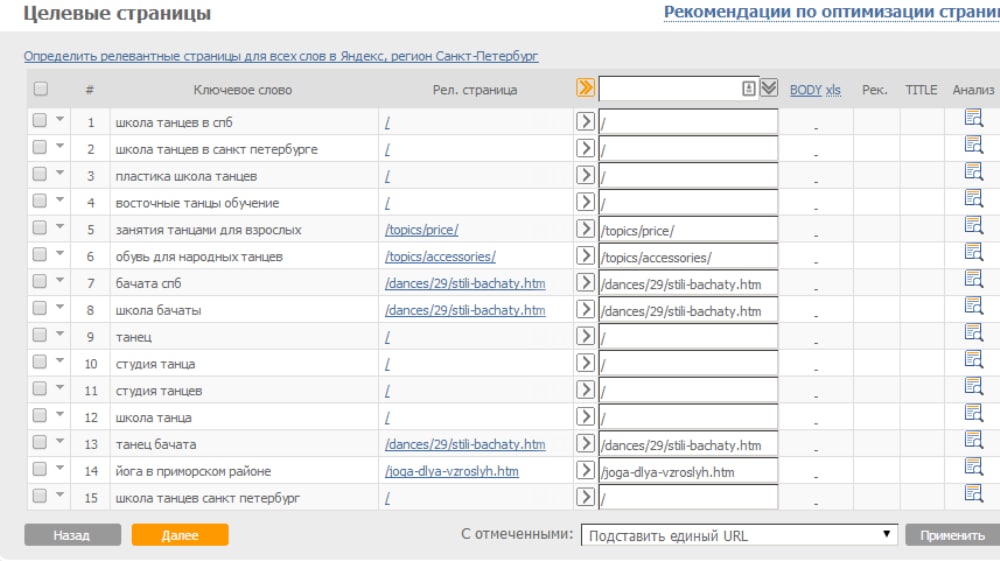Select checkbox for row 12 школа танца
Screen dimensions: 1000x561
pyautogui.click(x=40, y=416)
